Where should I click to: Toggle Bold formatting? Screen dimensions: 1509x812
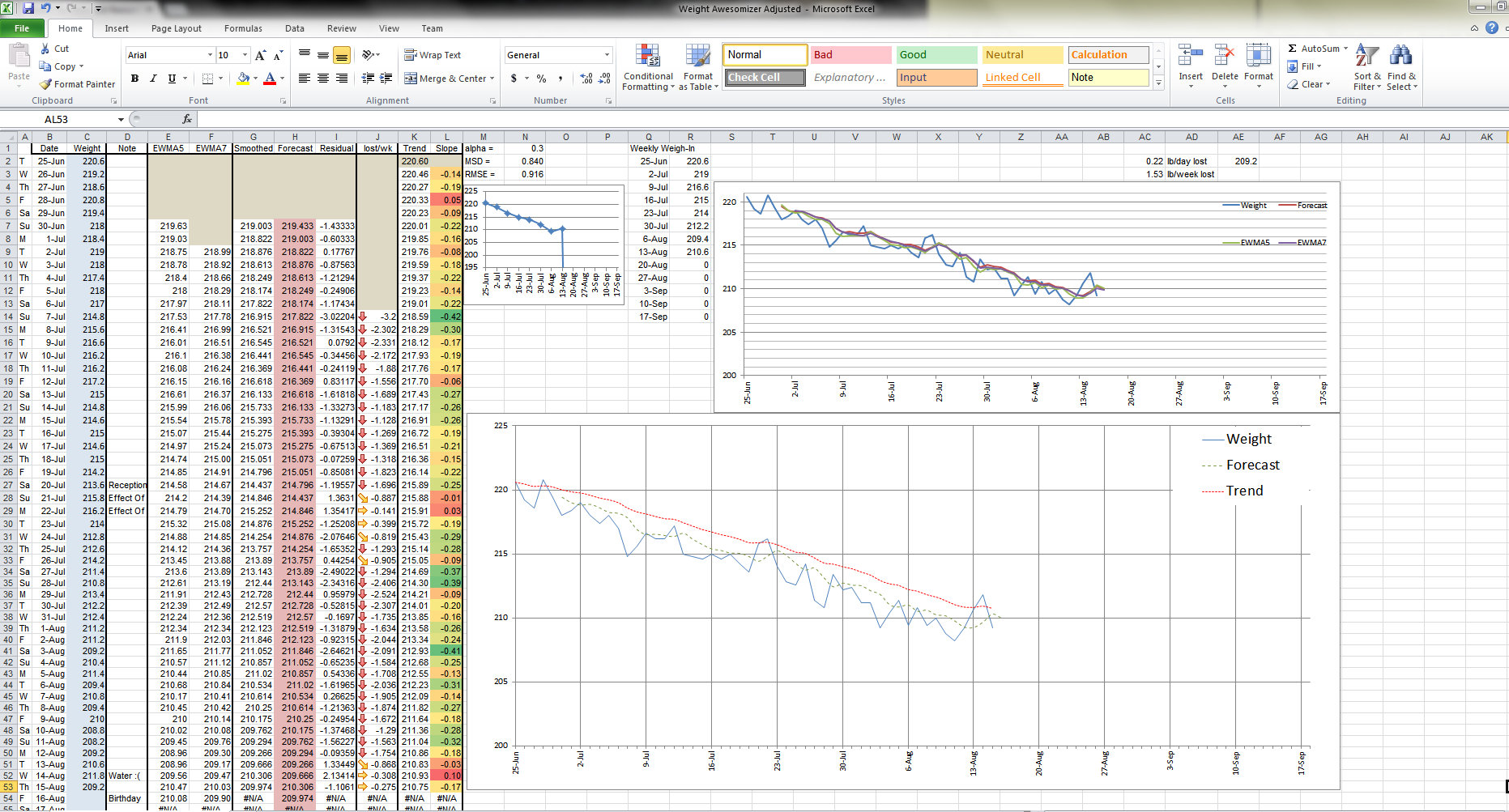pos(134,79)
